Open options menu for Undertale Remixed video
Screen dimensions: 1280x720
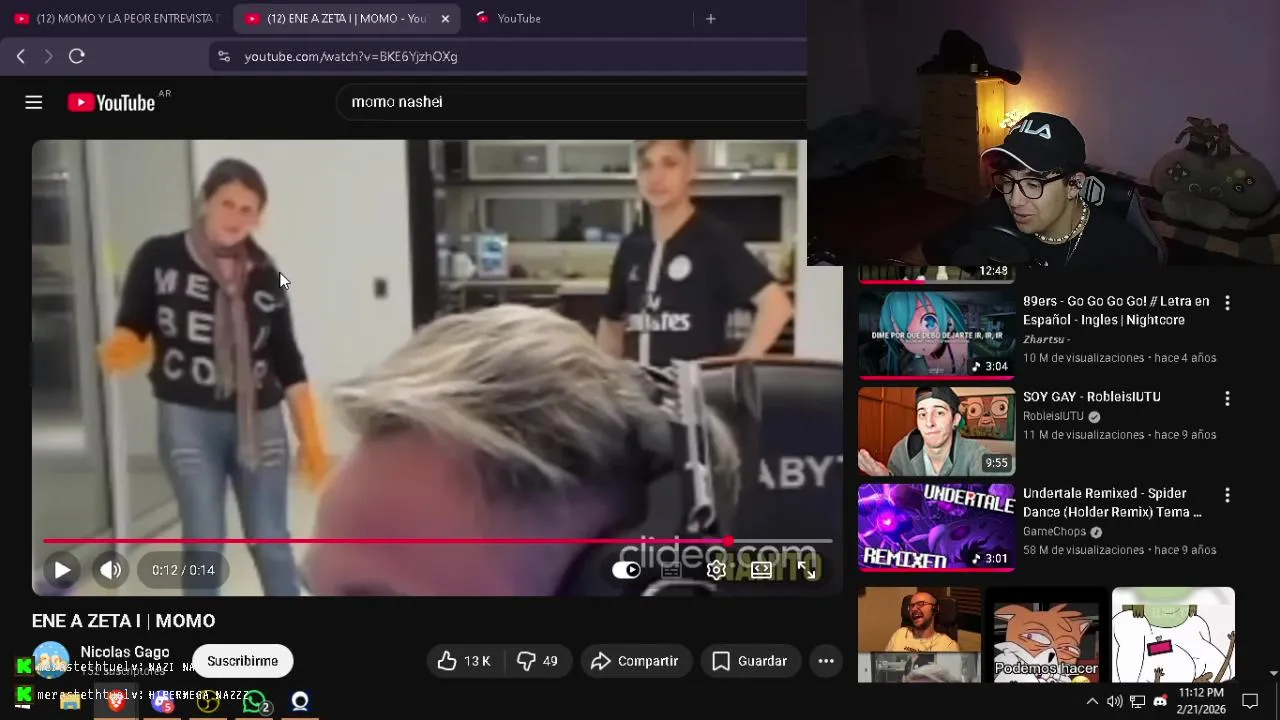[1227, 495]
